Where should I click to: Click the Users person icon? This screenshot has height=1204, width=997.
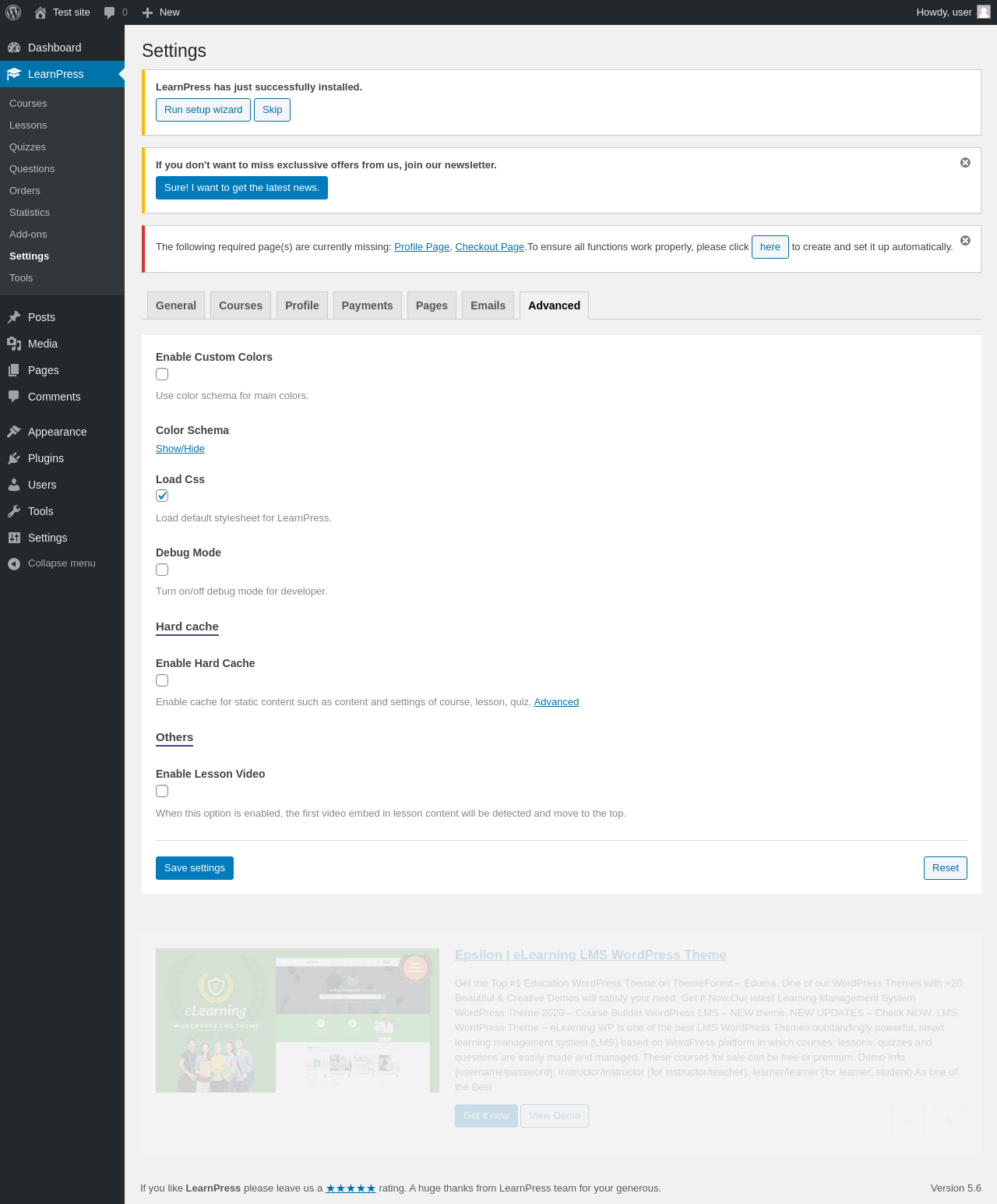point(14,485)
